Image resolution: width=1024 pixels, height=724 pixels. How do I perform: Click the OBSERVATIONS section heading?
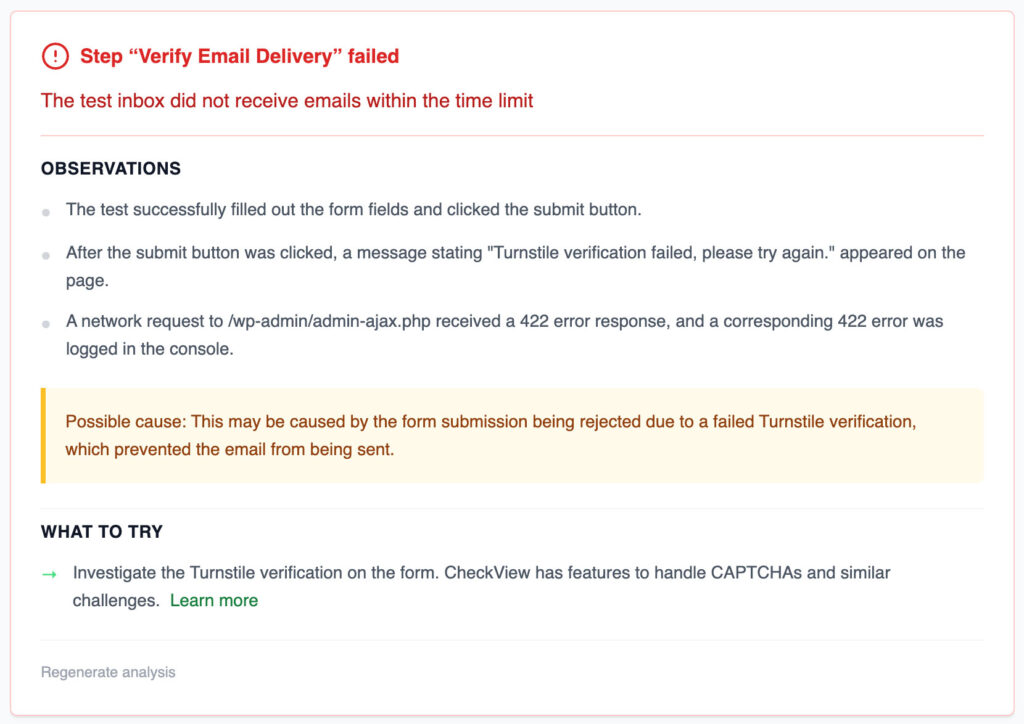(x=111, y=168)
